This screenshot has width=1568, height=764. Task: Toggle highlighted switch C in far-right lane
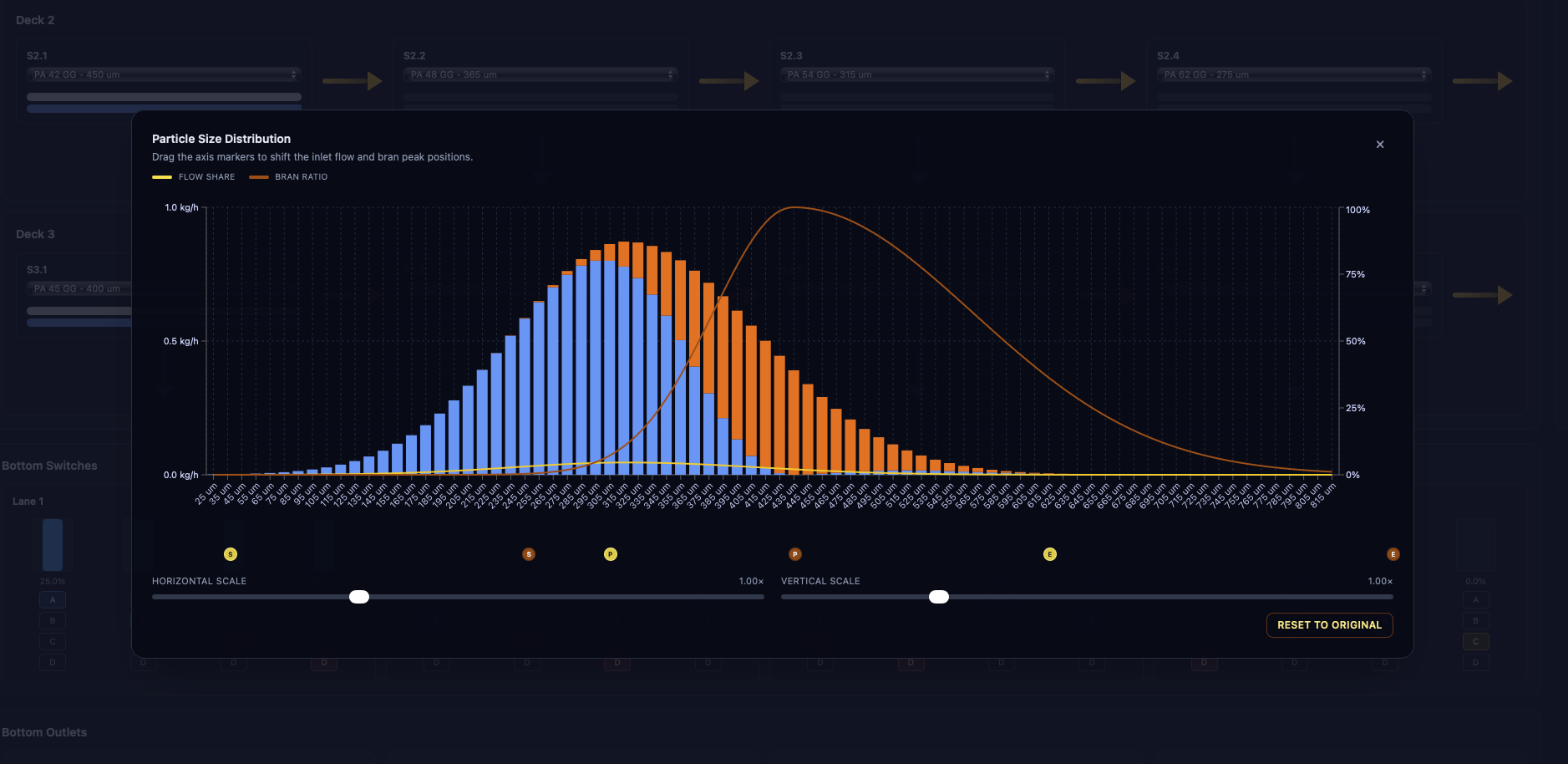1475,642
